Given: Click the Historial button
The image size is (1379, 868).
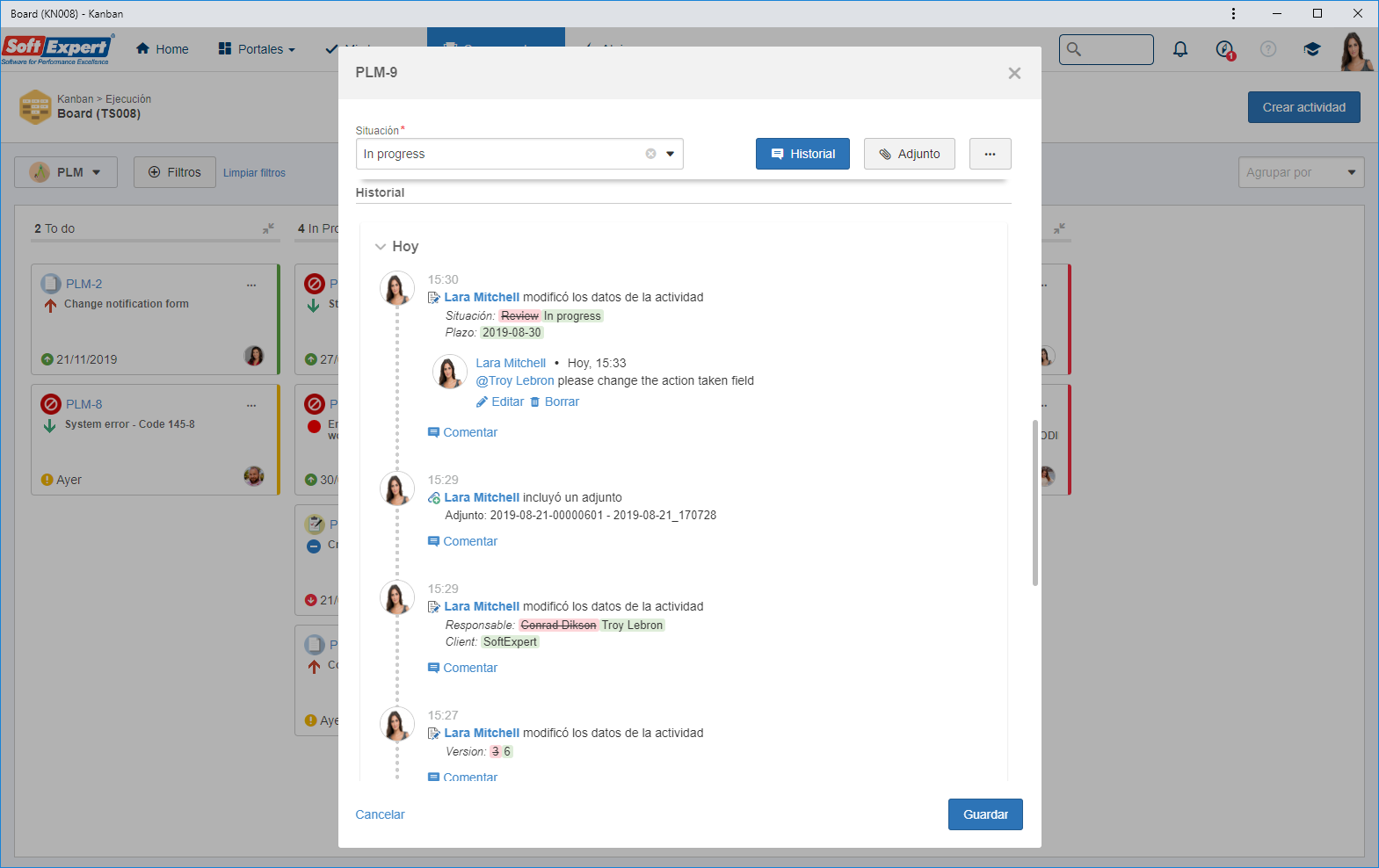Looking at the screenshot, I should coord(802,154).
